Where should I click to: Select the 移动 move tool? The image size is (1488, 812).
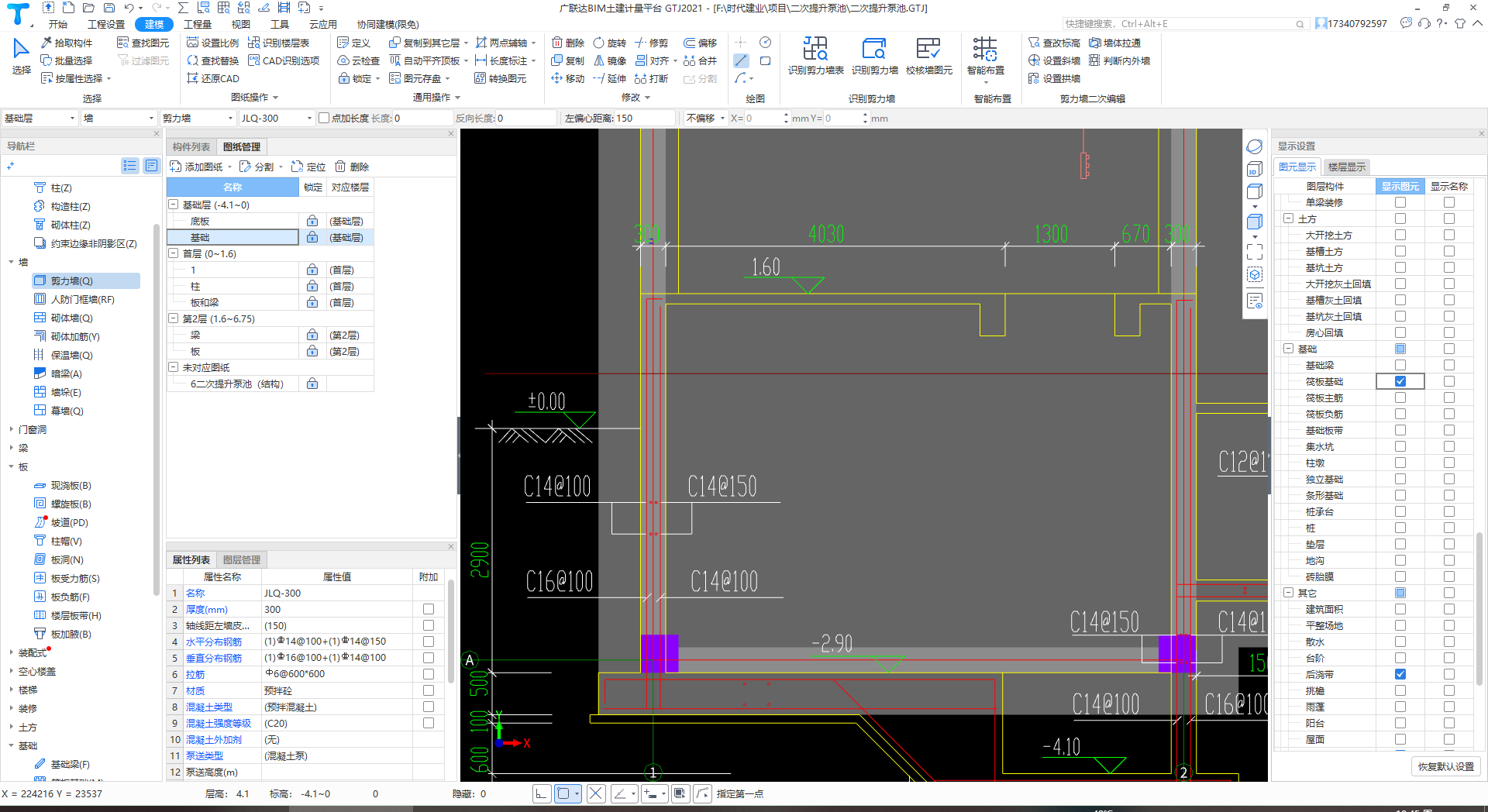[x=568, y=78]
